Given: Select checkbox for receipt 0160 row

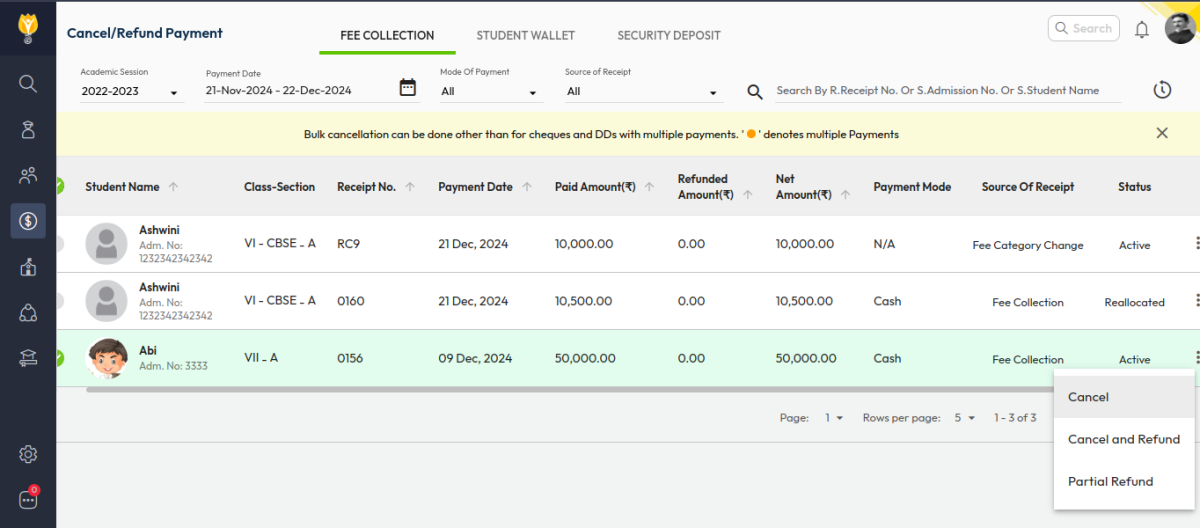Looking at the screenshot, I should pos(59,300).
